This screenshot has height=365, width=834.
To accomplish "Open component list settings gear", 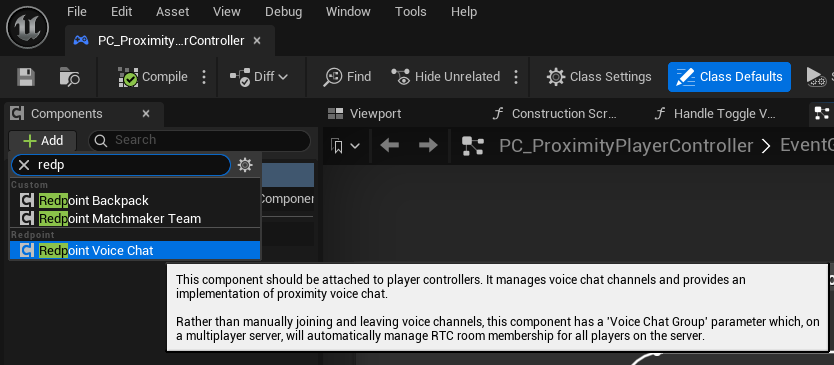I will [x=245, y=165].
